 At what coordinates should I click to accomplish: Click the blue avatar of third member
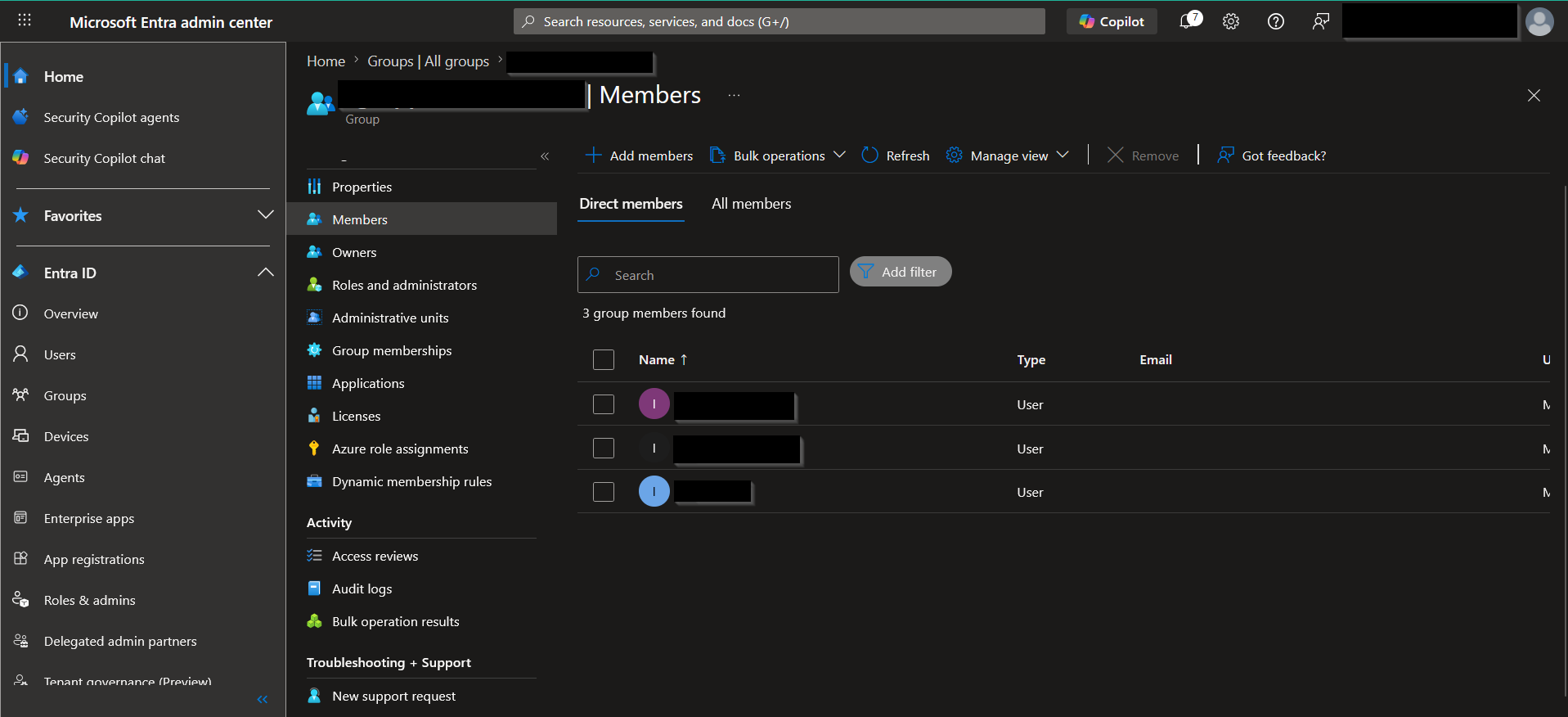(654, 492)
